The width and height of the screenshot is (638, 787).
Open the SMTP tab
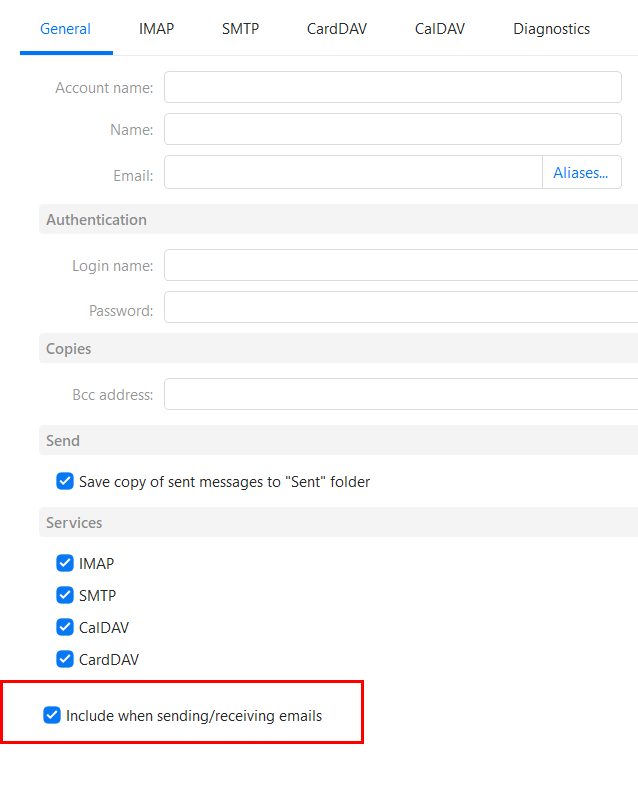tap(240, 29)
